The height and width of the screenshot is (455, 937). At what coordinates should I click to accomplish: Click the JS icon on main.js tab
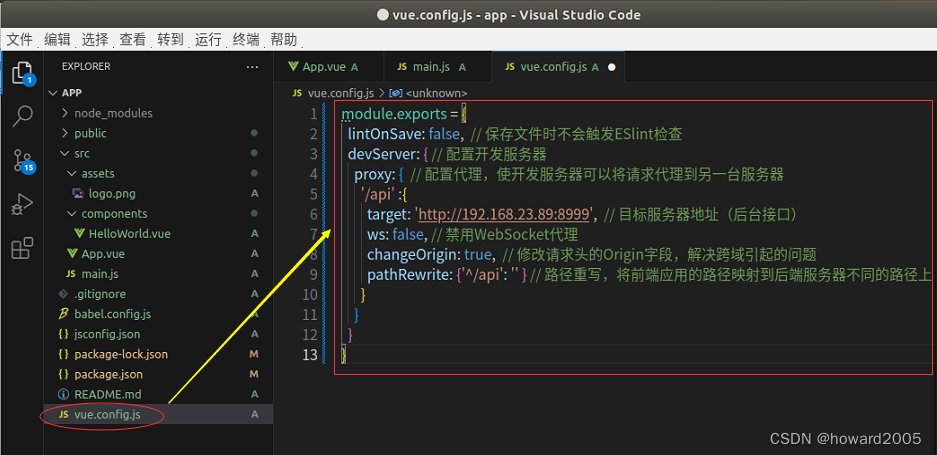click(402, 67)
